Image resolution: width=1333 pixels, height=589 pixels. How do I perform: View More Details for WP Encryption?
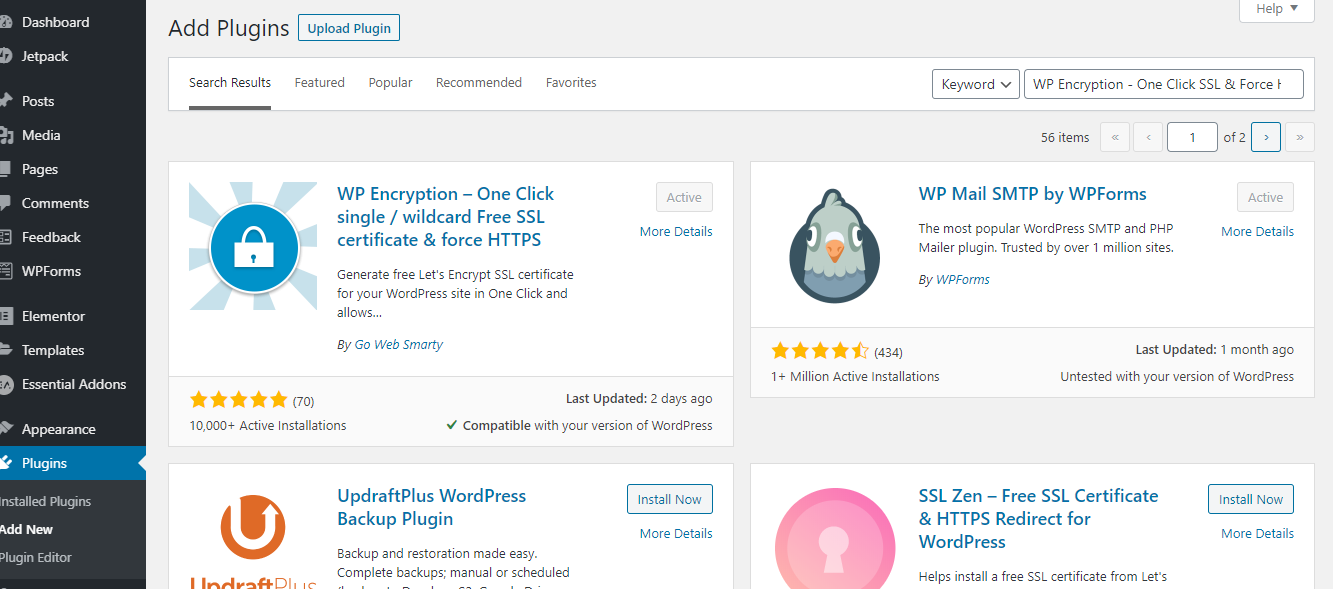click(676, 231)
